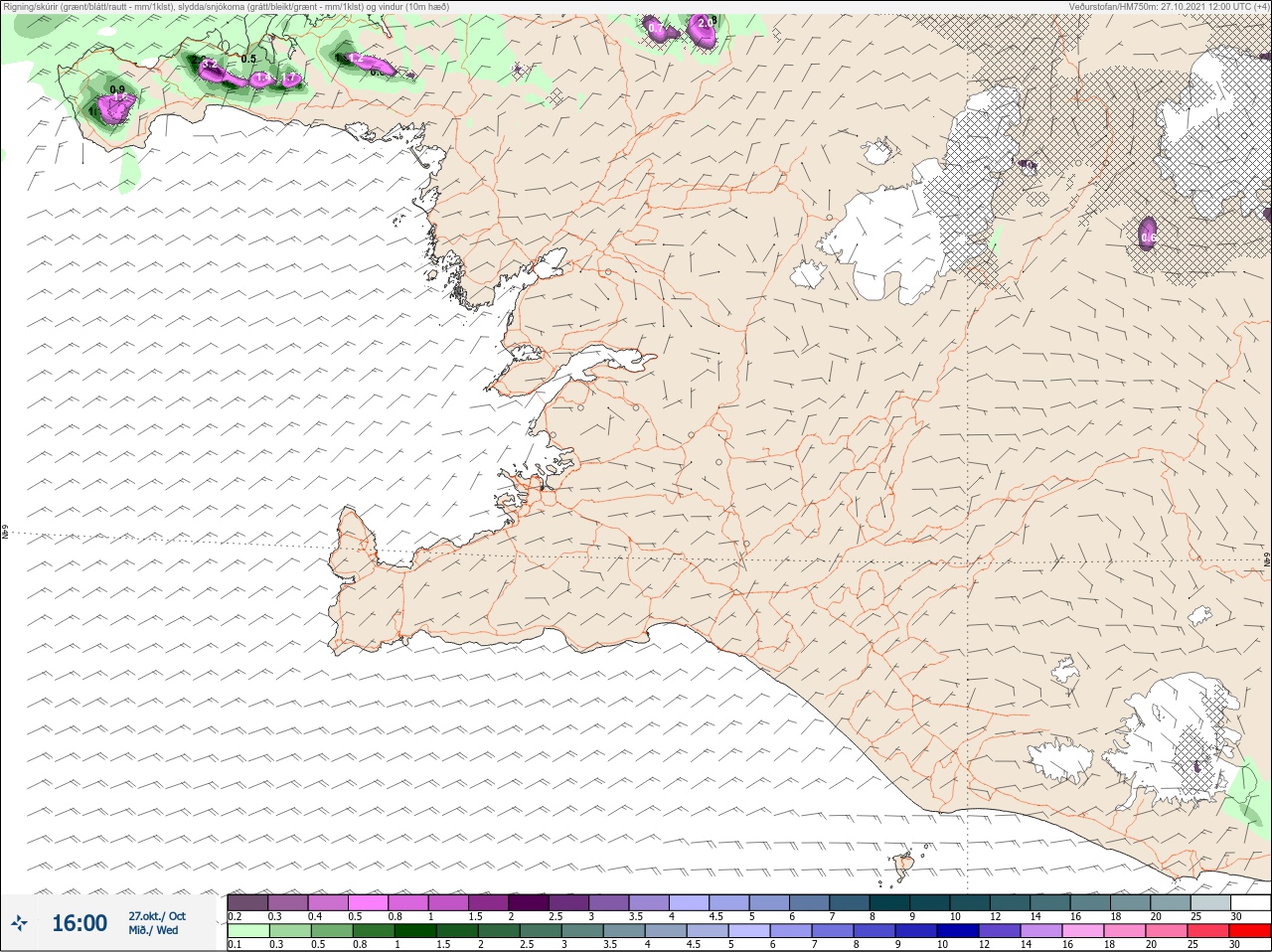The width and height of the screenshot is (1272, 952).
Task: Click the "0.9" precipitation value on the map
Action: [117, 90]
